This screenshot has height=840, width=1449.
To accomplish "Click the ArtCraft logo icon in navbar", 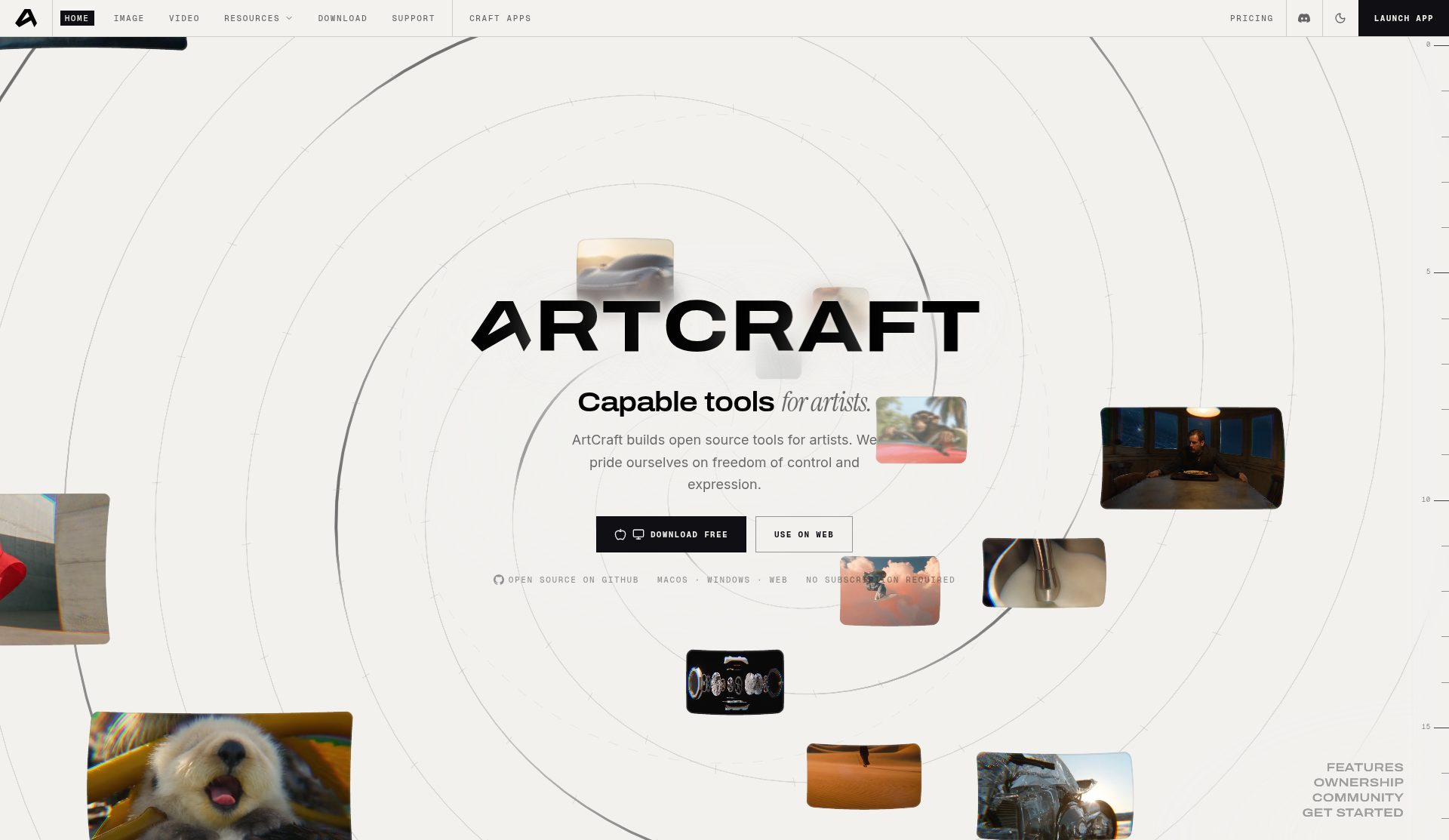I will [26, 18].
